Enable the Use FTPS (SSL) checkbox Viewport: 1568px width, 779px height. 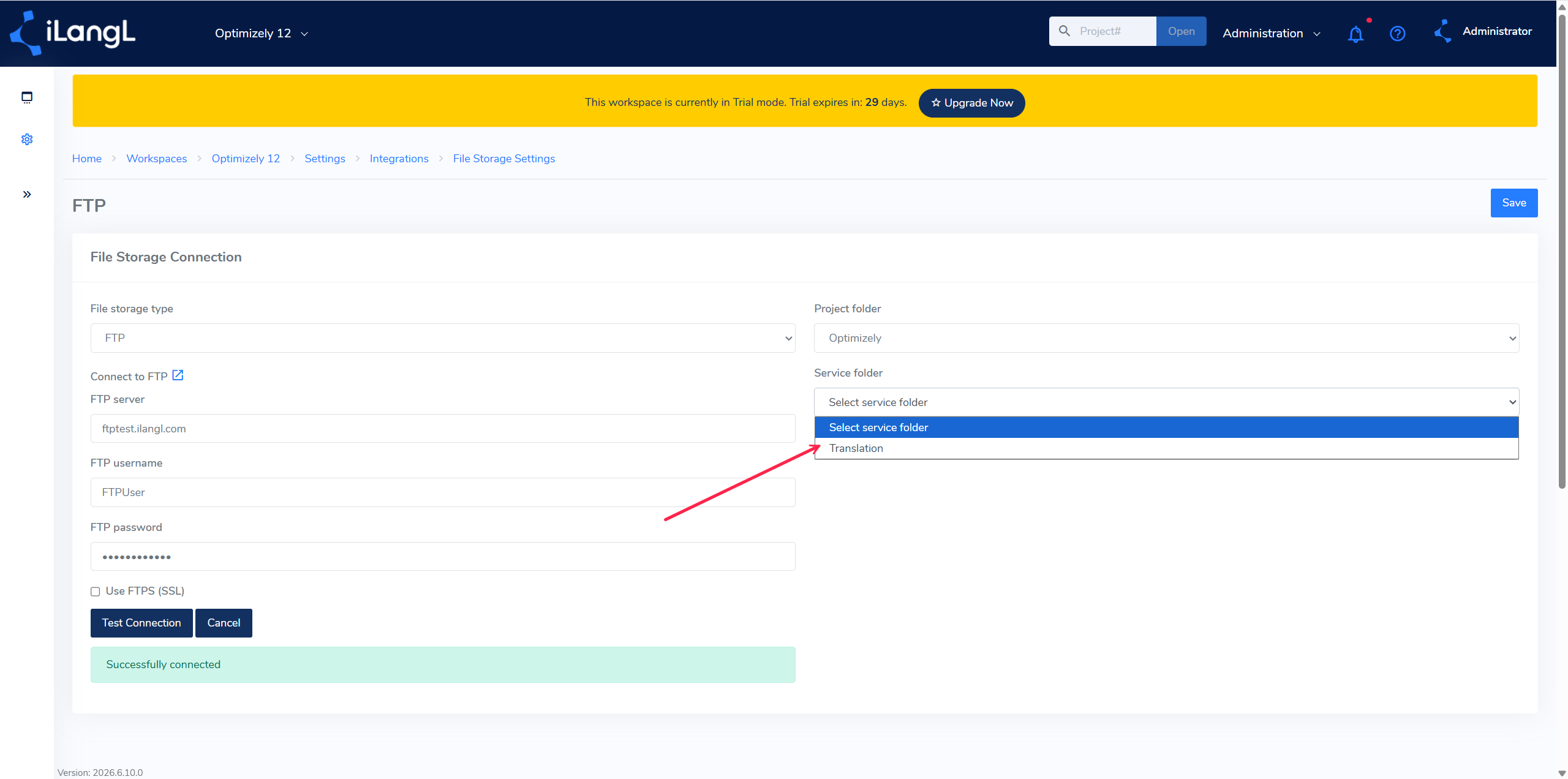[96, 592]
